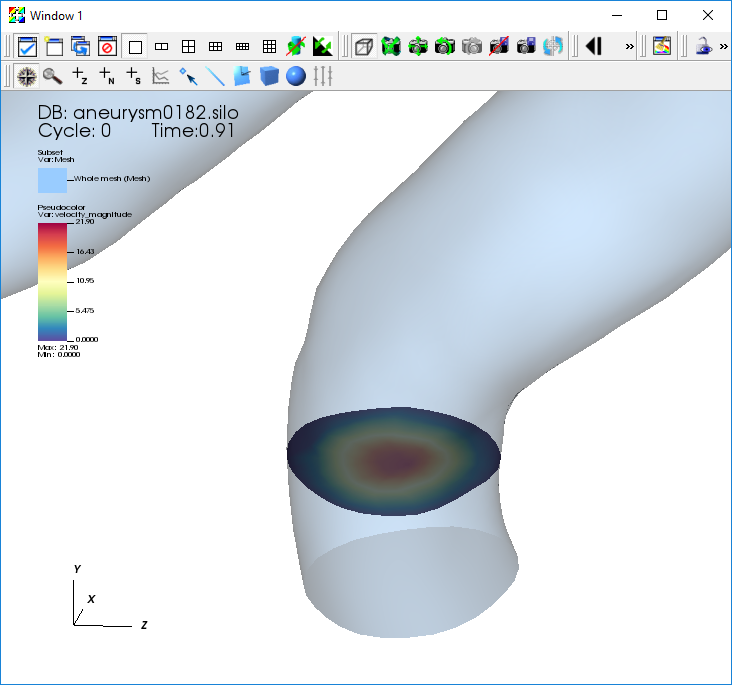Screen dimensions: 732x685
Task: Click the Cycle: 0 annotation
Action: click(x=75, y=131)
